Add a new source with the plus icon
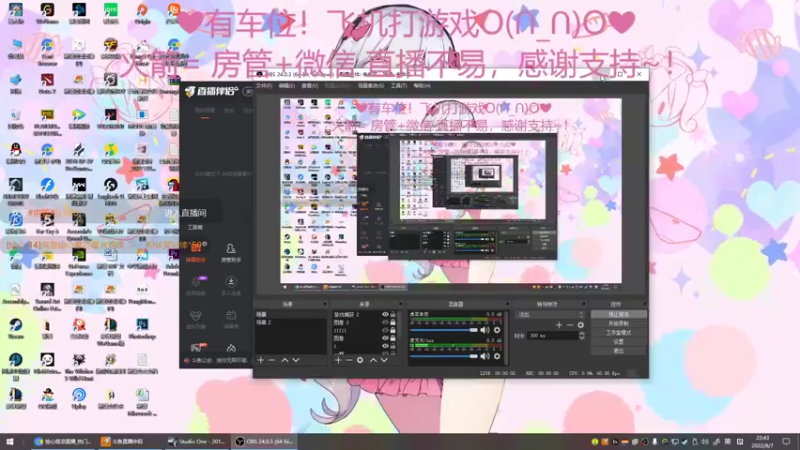The height and width of the screenshot is (450, 800). pos(338,360)
